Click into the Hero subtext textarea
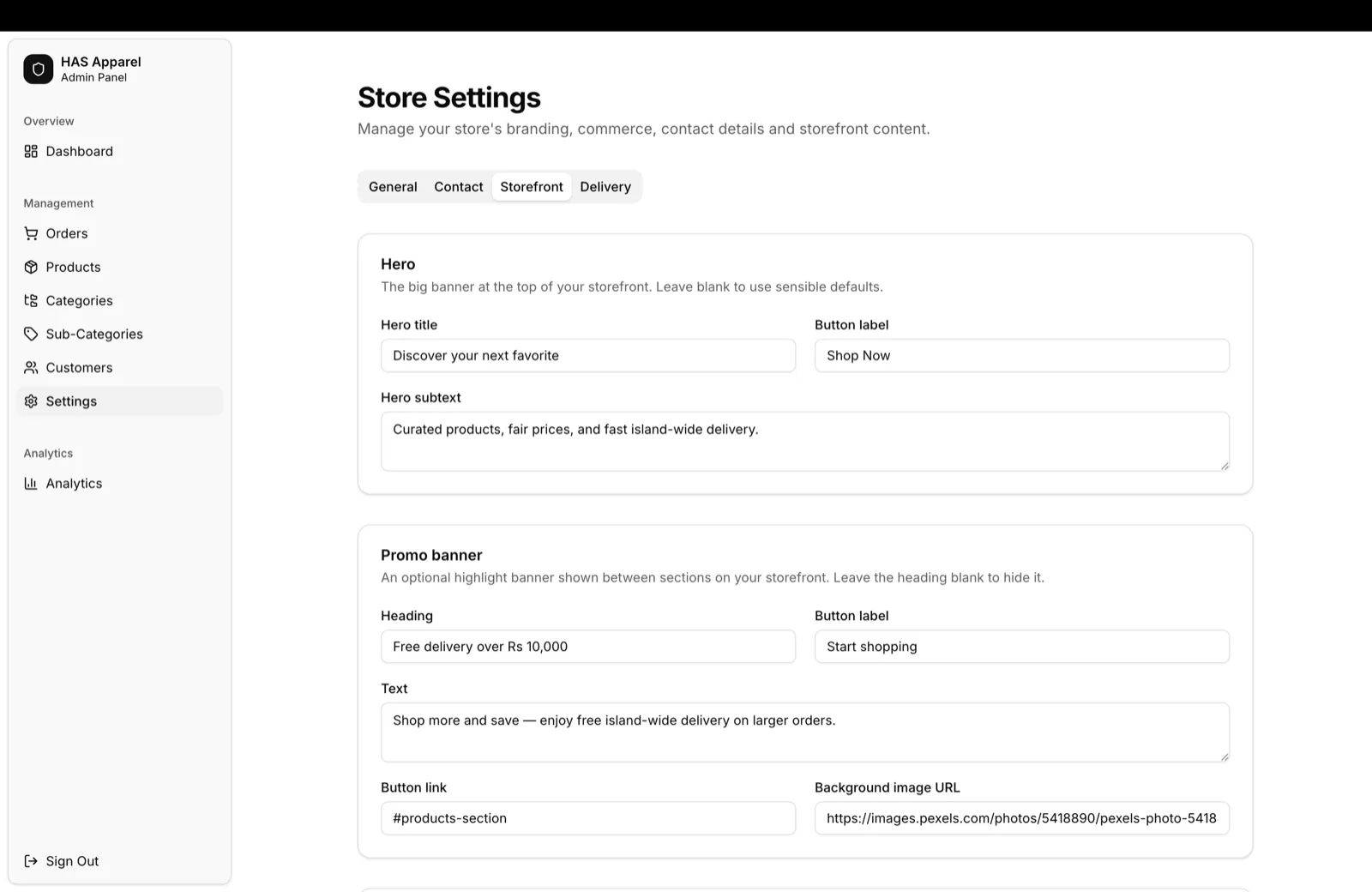 click(805, 442)
